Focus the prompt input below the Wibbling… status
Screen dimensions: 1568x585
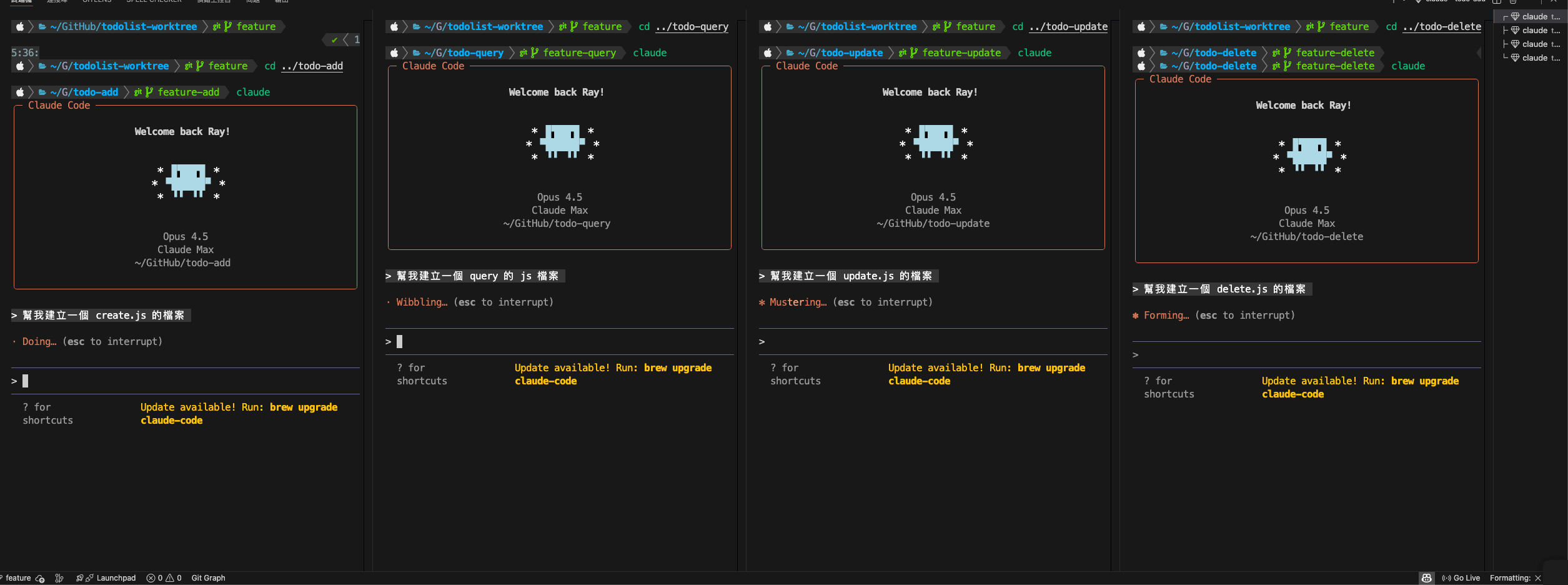tap(559, 341)
